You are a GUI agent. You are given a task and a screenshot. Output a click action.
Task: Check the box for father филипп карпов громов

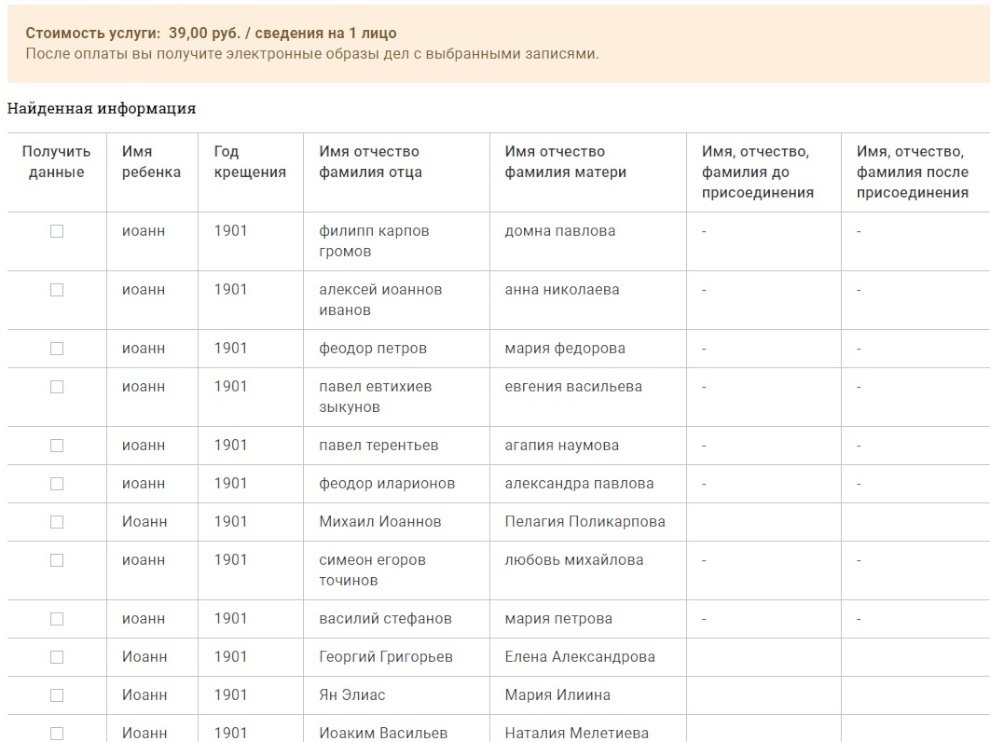coord(57,231)
